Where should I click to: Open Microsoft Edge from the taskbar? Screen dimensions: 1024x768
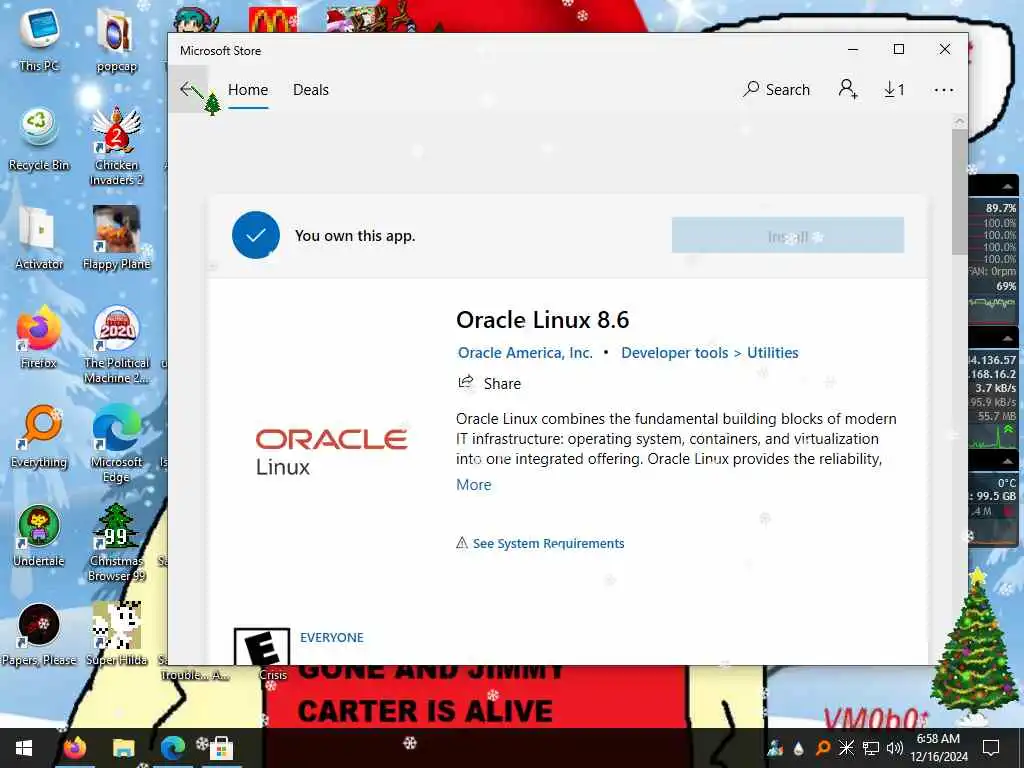(x=172, y=748)
